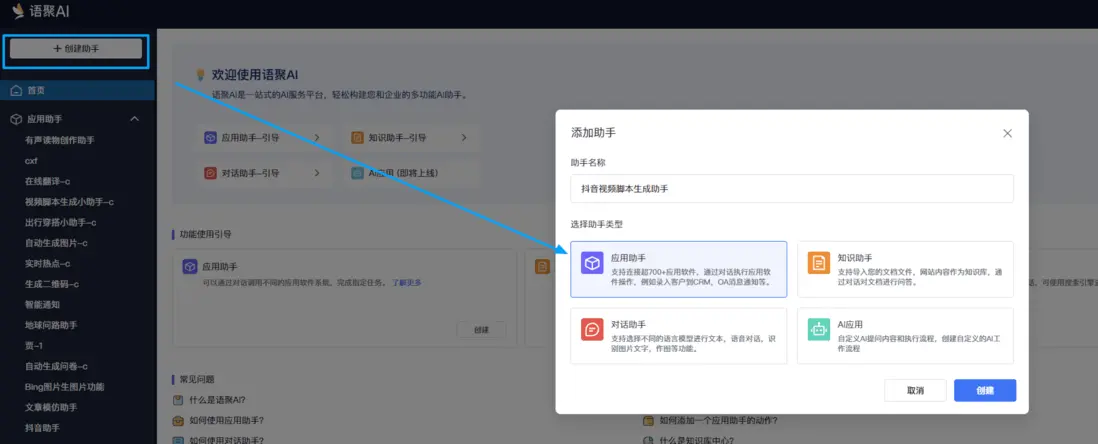Open 出行穿搭小助手-c in sidebar
The height and width of the screenshot is (444, 1098).
pyautogui.click(x=60, y=223)
